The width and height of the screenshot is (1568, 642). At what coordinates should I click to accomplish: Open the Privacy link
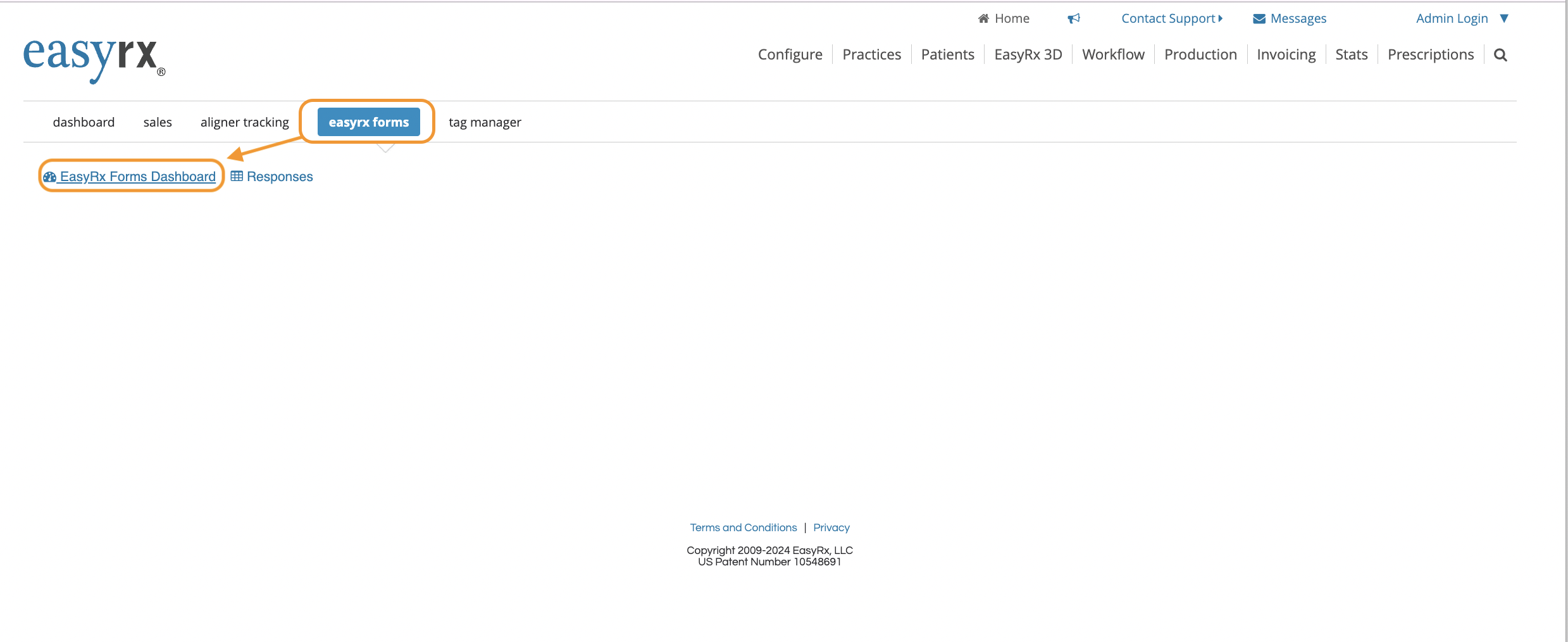coord(831,527)
